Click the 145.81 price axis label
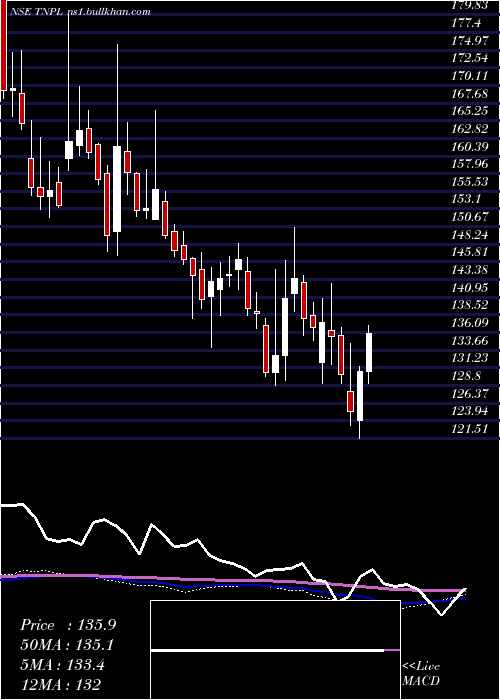This screenshot has width=500, height=700. pyautogui.click(x=469, y=252)
